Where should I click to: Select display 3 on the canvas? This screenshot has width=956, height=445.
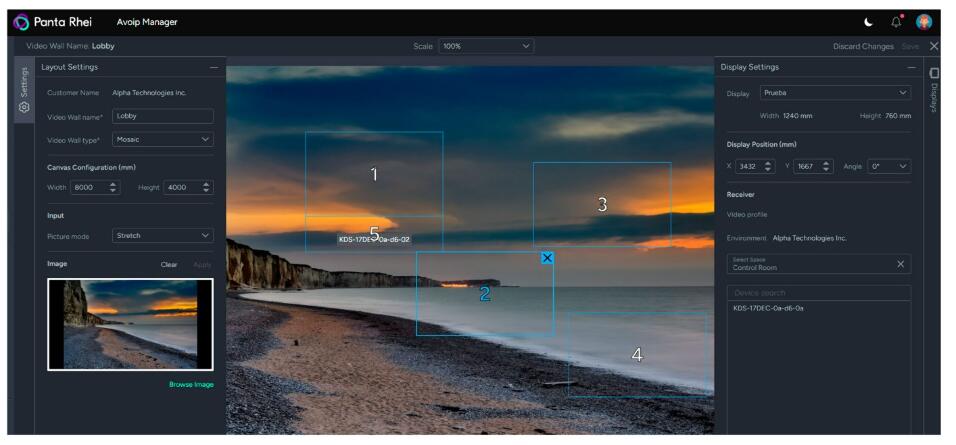click(x=602, y=204)
